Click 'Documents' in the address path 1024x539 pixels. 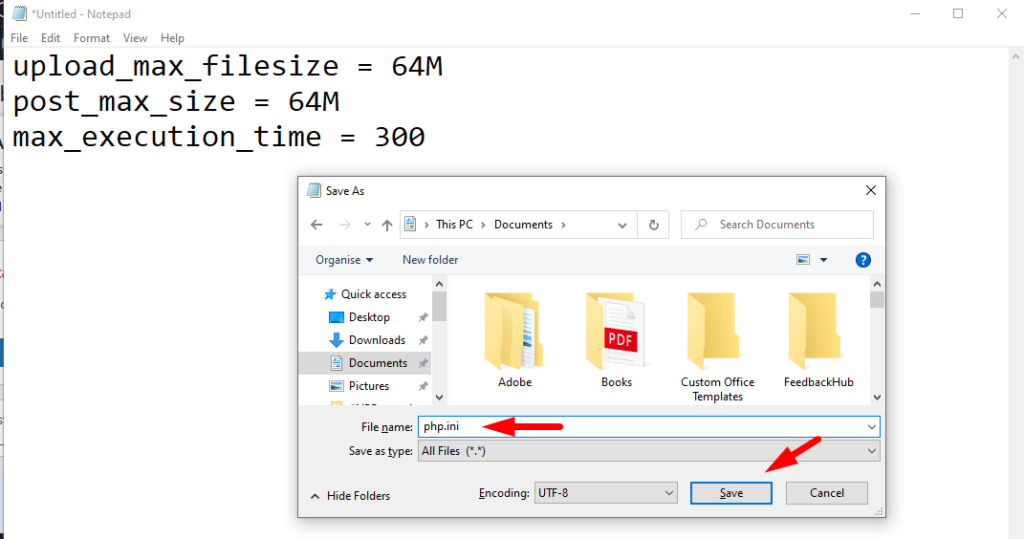[x=523, y=224]
